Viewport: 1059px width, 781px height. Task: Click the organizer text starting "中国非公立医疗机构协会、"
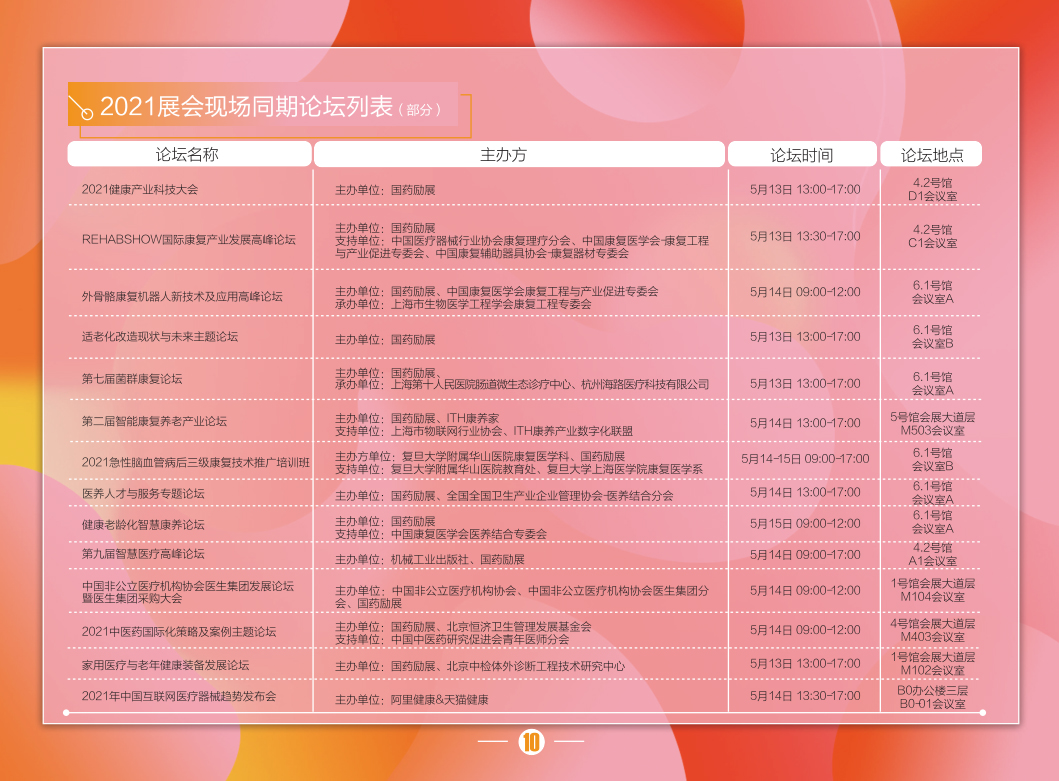pyautogui.click(x=522, y=597)
